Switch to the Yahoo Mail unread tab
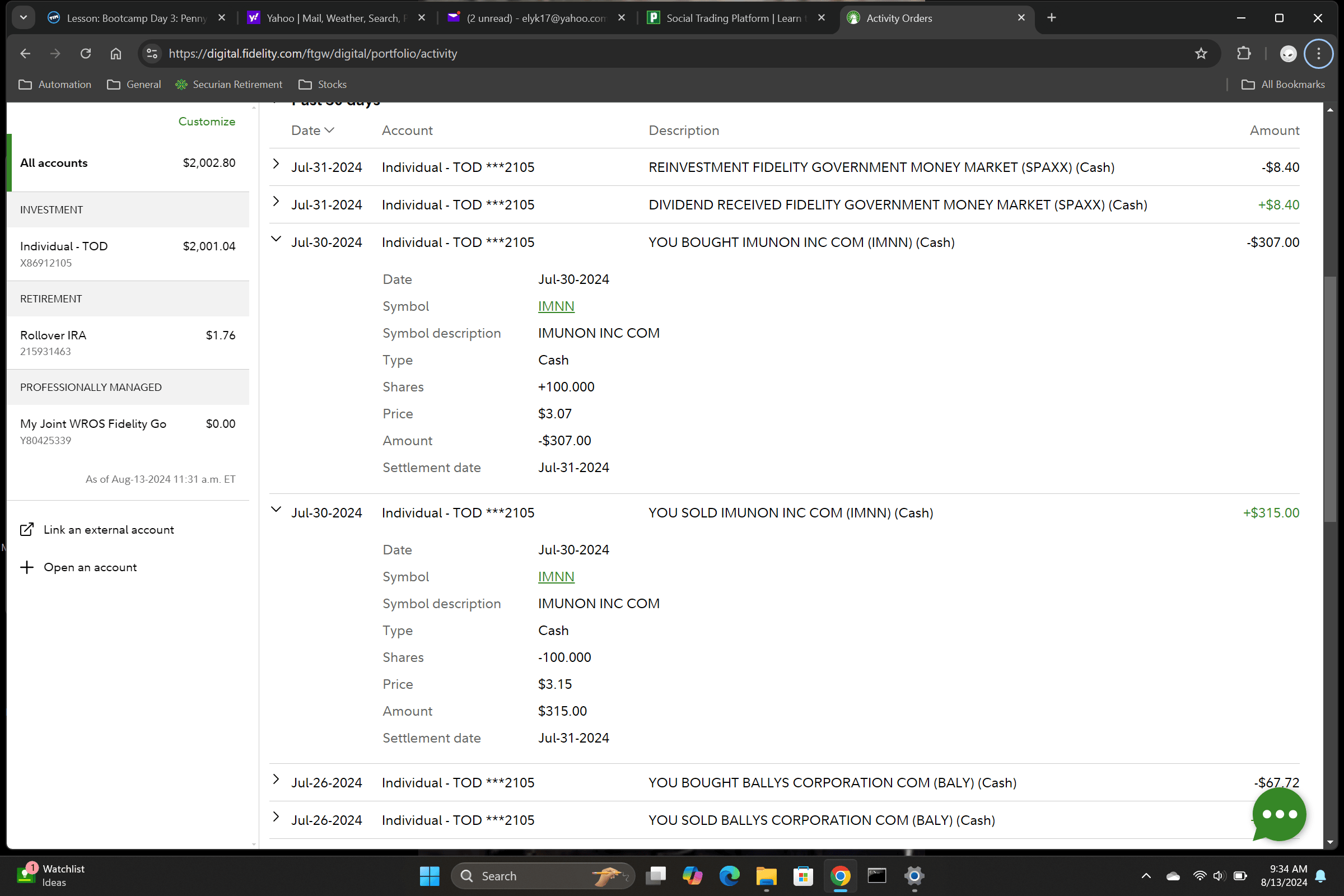The width and height of the screenshot is (1344, 896). (x=535, y=18)
